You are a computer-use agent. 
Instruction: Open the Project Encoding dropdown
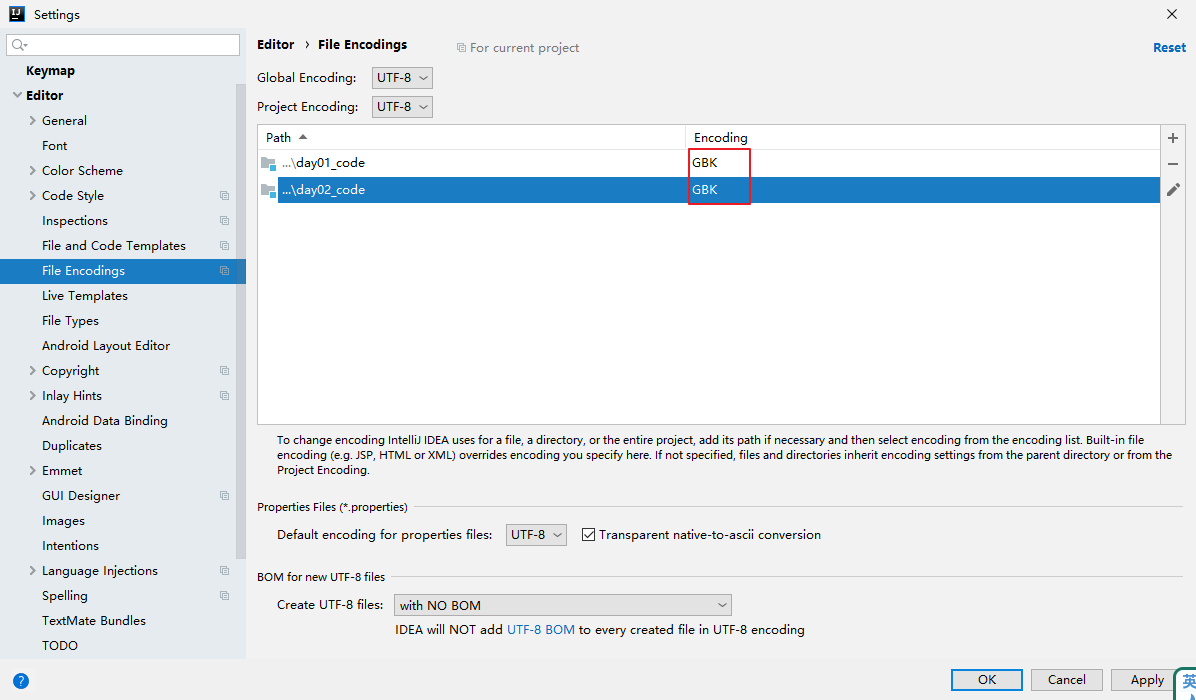point(402,107)
